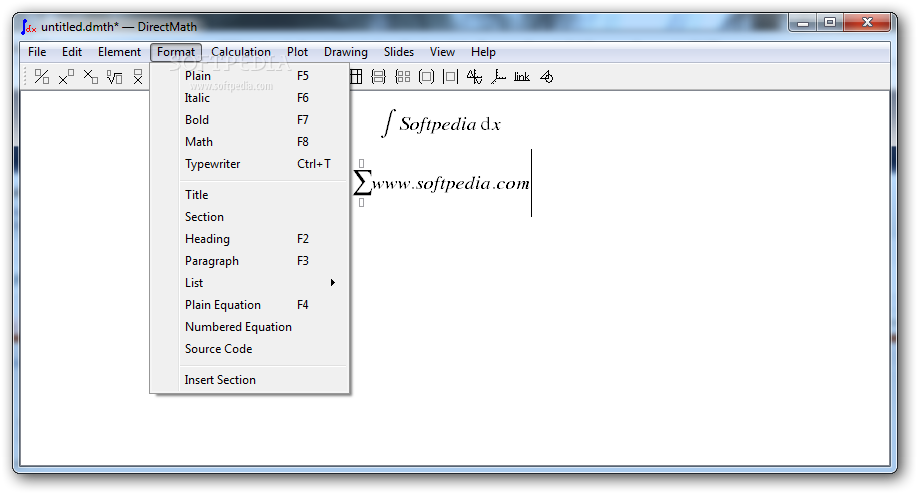Insert the absolute value bars element
This screenshot has height=494, width=918.
click(x=450, y=77)
